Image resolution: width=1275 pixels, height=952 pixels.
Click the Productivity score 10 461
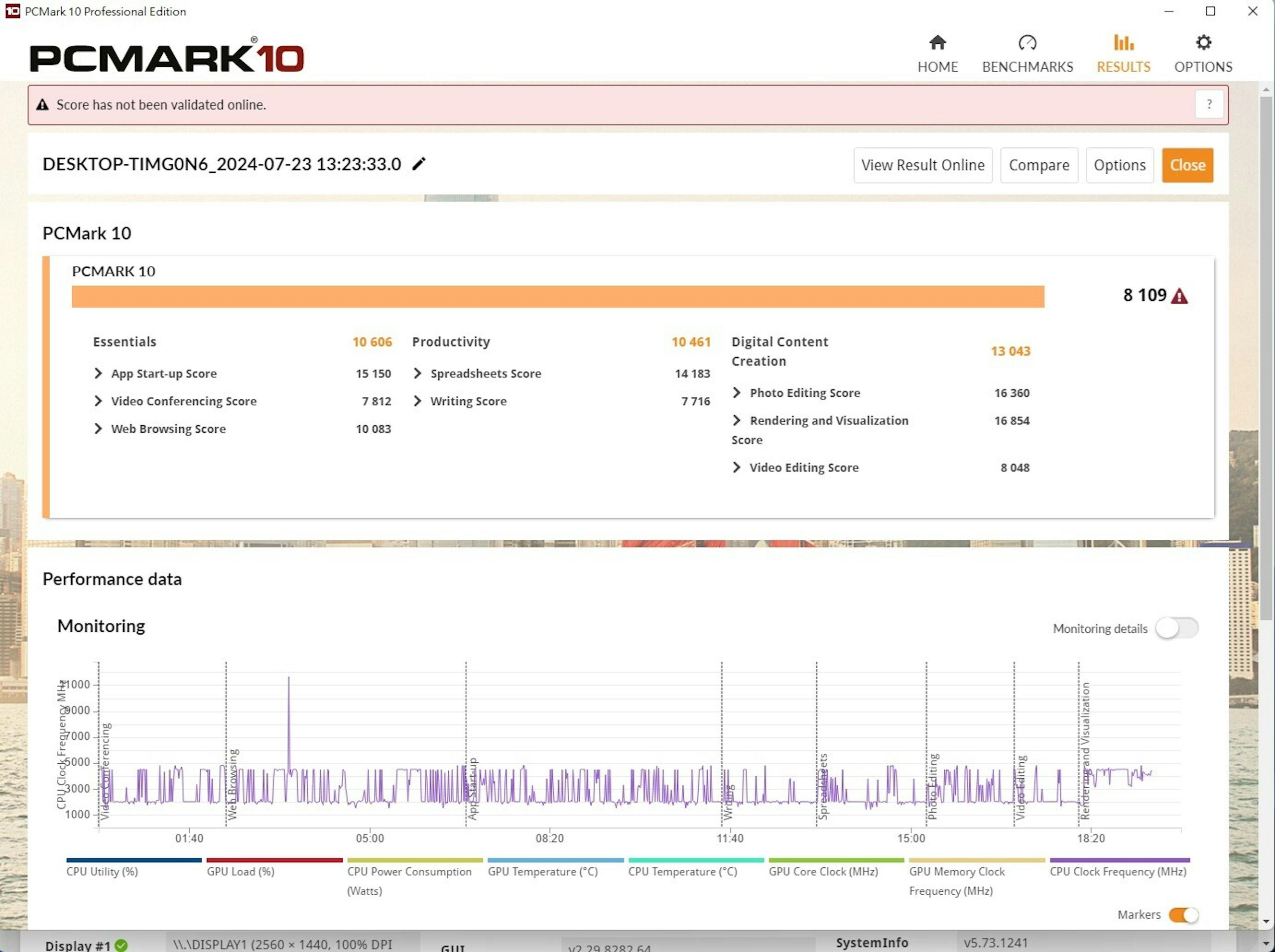tap(691, 342)
